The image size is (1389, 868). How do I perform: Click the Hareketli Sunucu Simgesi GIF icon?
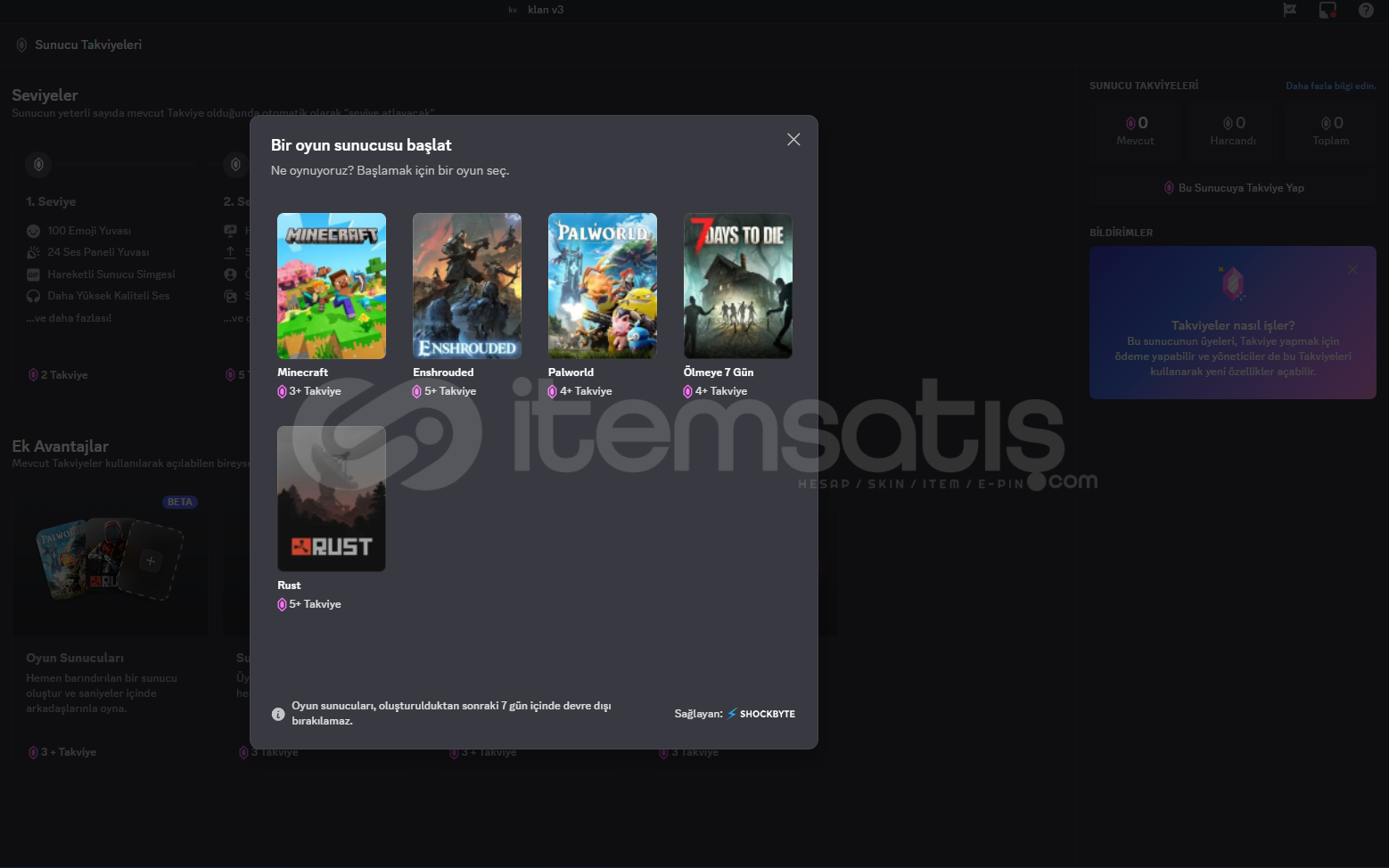(34, 274)
